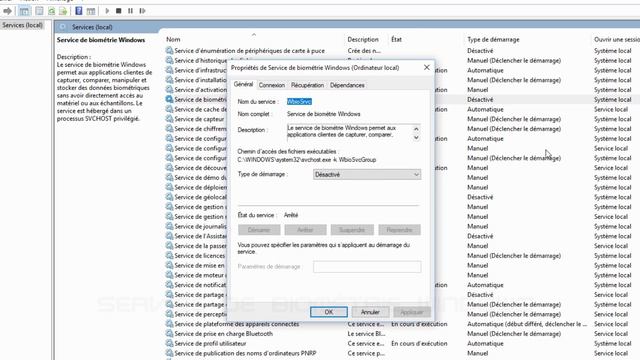Click the Stop Service square icon in toolbar
Image resolution: width=640 pixels, height=360 pixels.
119,11
